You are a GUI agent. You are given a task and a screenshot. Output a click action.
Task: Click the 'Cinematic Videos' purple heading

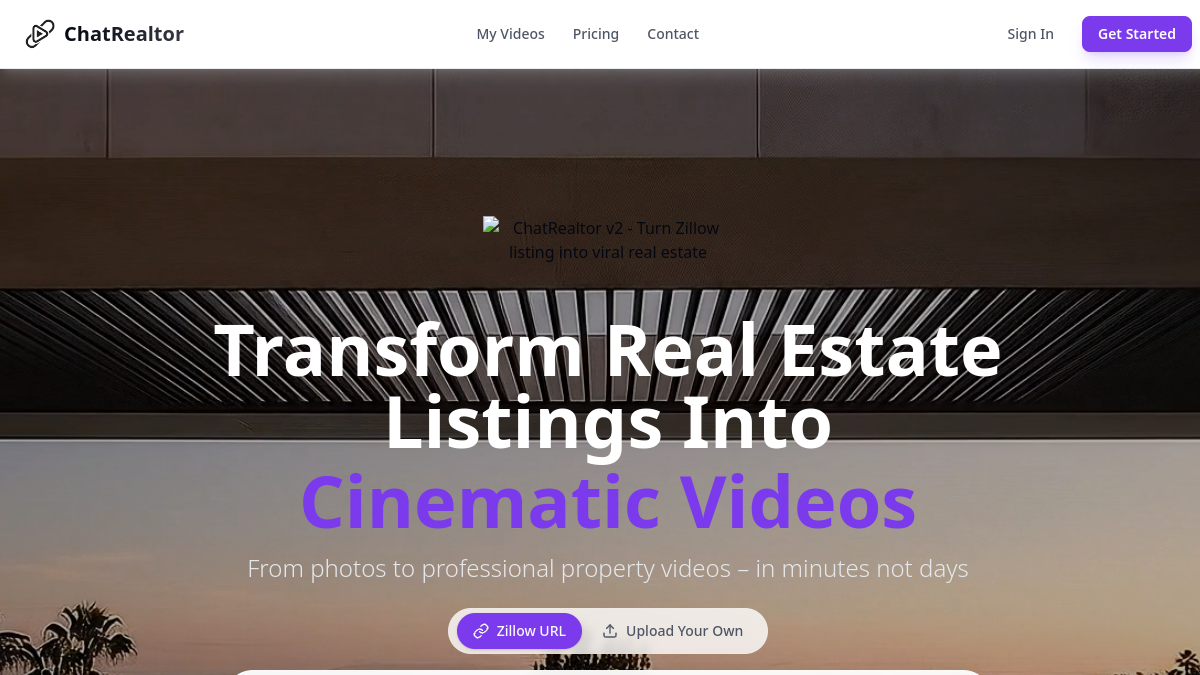pos(608,500)
